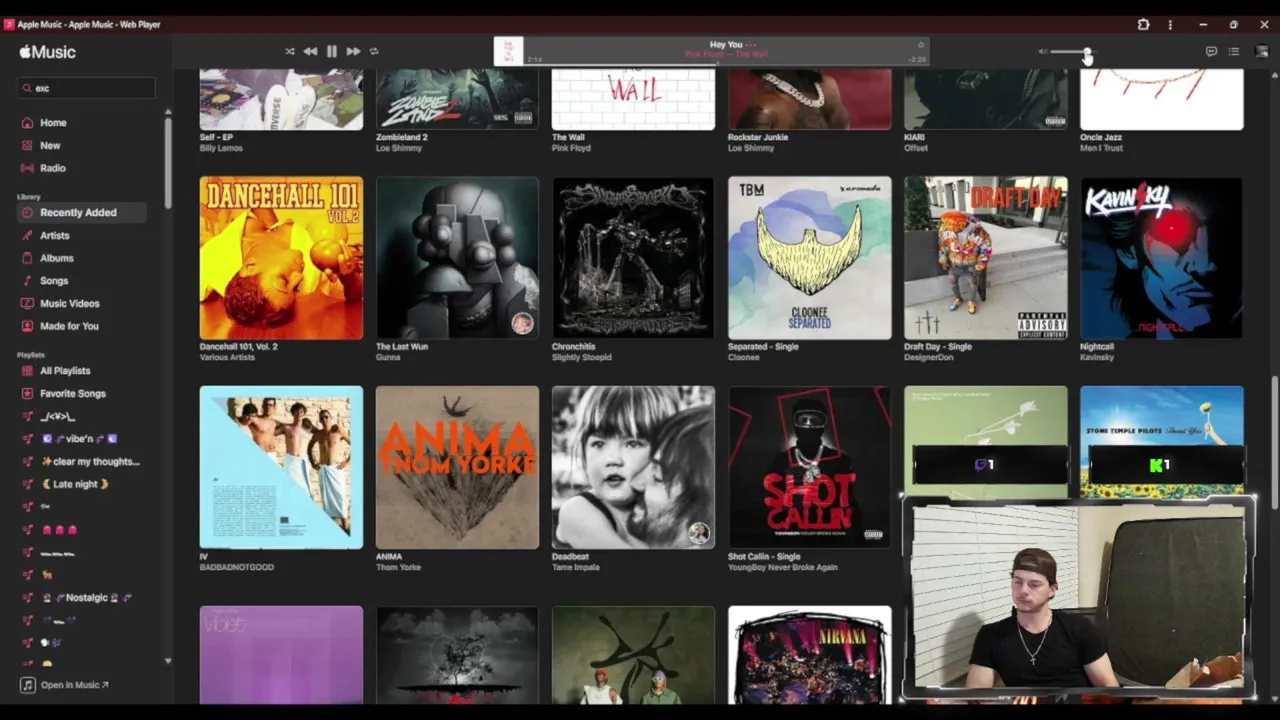The height and width of the screenshot is (720, 1280).
Task: Open the Chronchitis album cover
Action: click(633, 258)
